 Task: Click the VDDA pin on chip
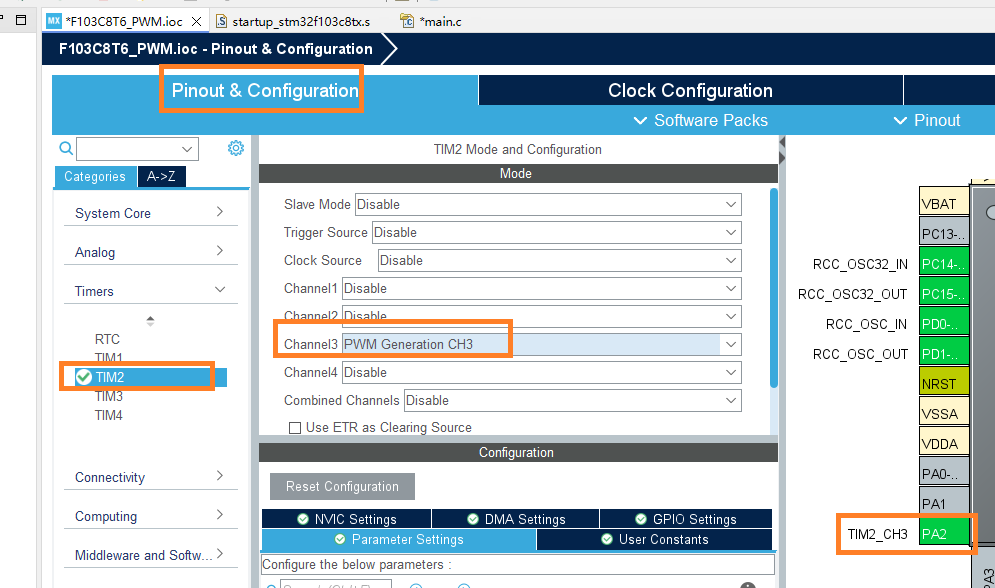coord(944,443)
